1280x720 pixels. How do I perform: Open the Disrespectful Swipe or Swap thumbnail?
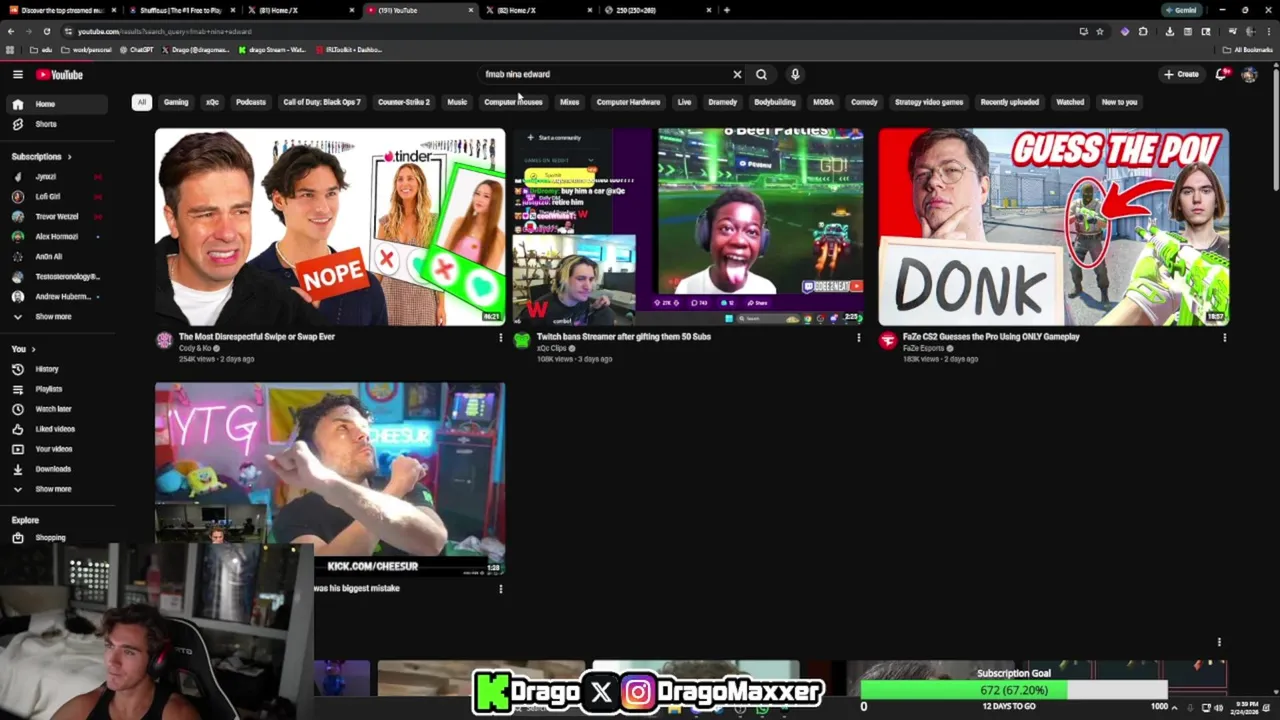[x=330, y=226]
